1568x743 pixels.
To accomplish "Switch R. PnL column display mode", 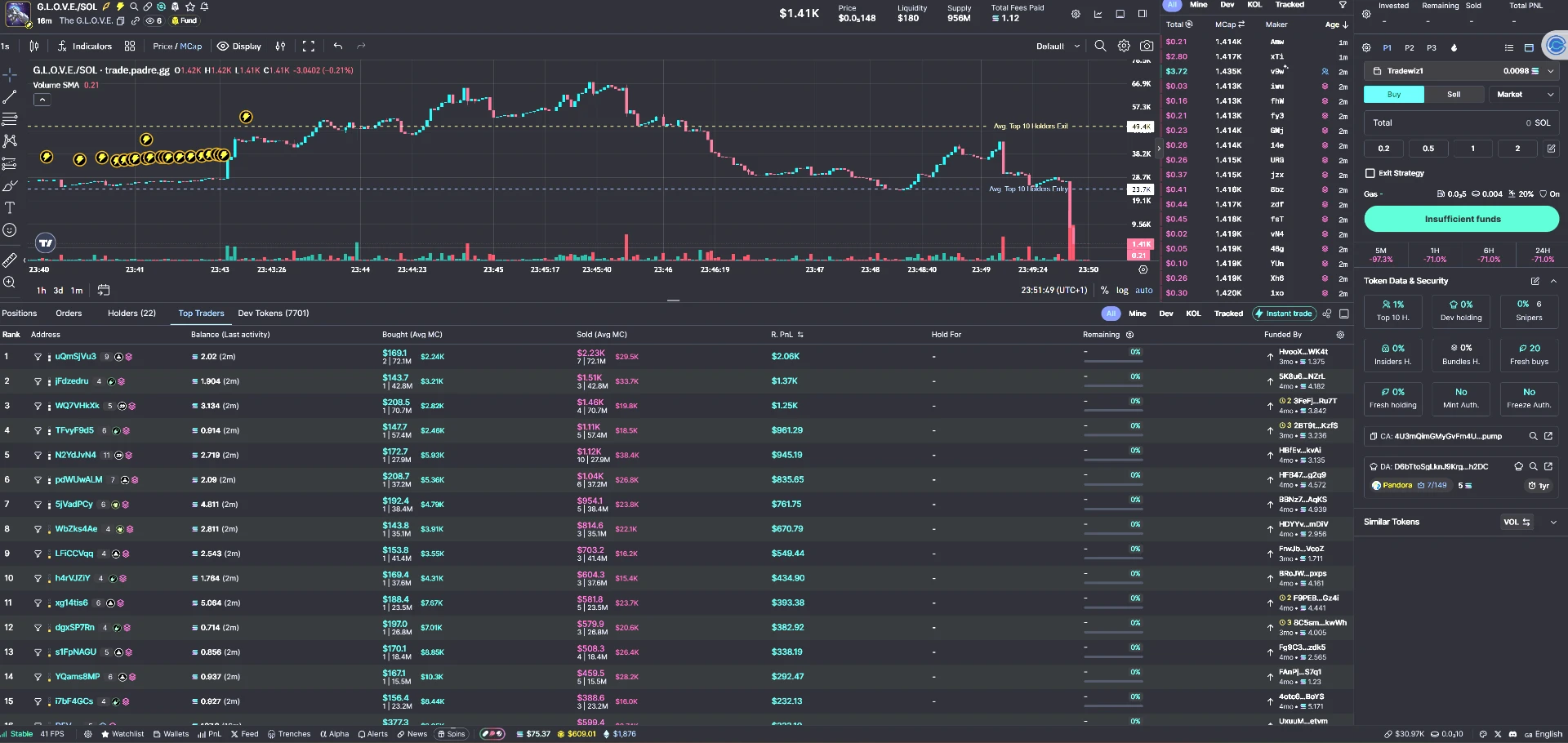I will (x=800, y=335).
